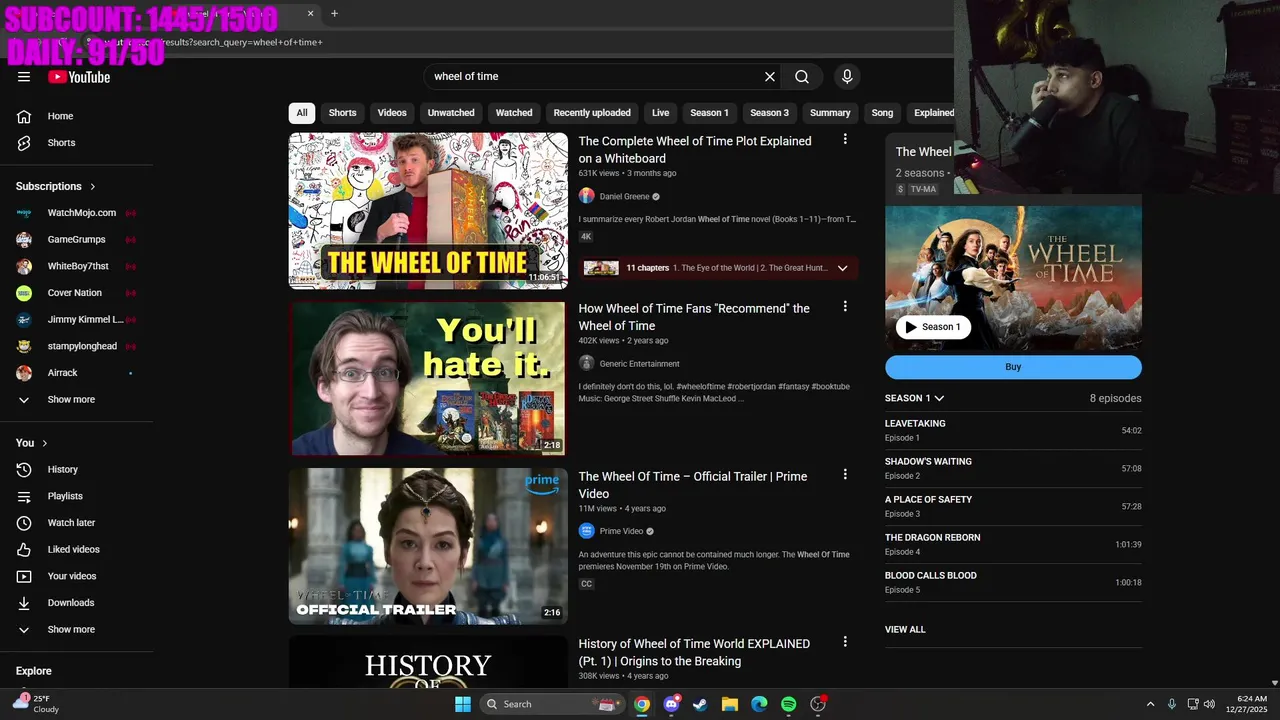Viewport: 1280px width, 720px height.
Task: Open the whiteboard plot explained thumbnail
Action: point(428,211)
